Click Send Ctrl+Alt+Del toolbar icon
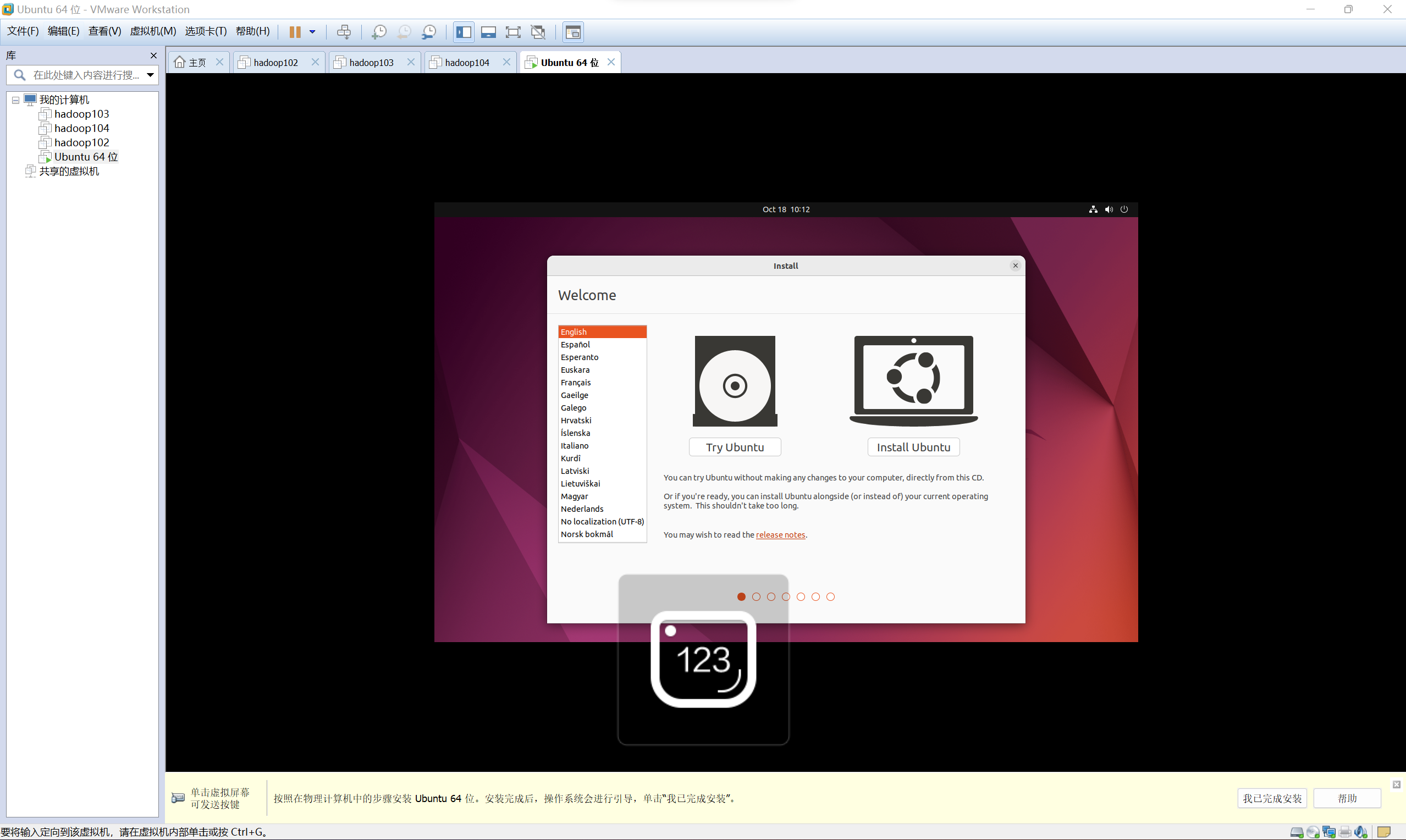Screen dimensions: 1406x840 click(x=344, y=32)
